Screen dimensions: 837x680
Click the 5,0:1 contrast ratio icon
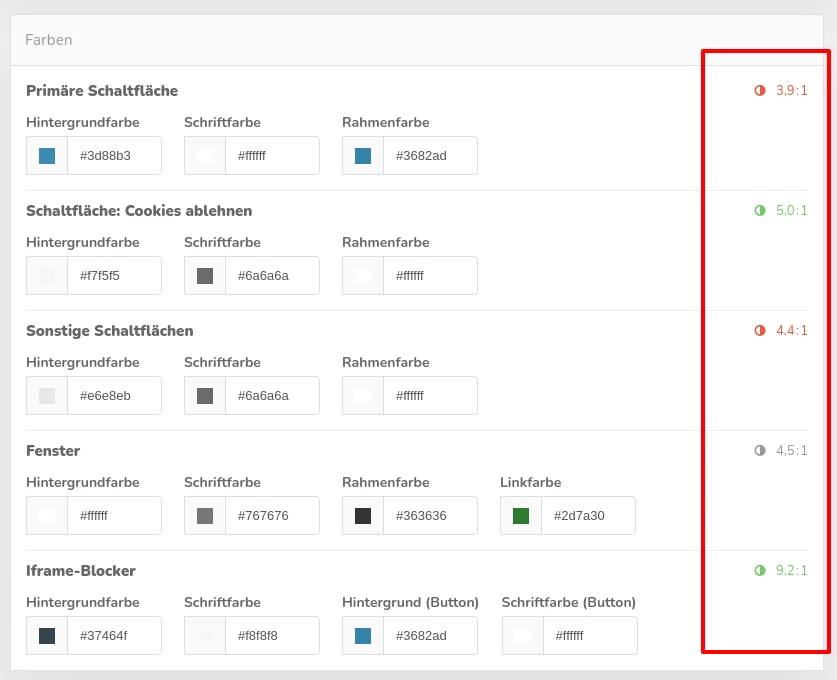pyautogui.click(x=760, y=211)
